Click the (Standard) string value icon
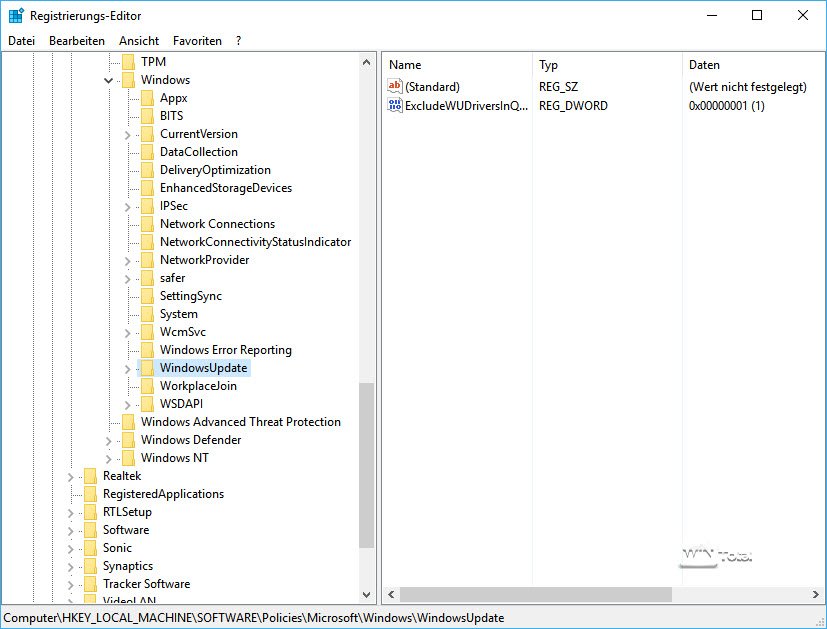827x629 pixels. [x=395, y=86]
